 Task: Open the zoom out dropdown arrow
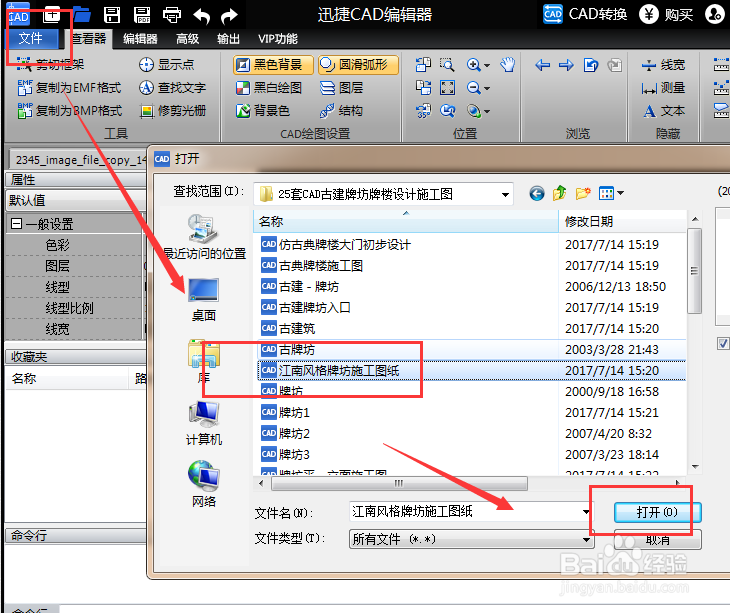[x=487, y=88]
